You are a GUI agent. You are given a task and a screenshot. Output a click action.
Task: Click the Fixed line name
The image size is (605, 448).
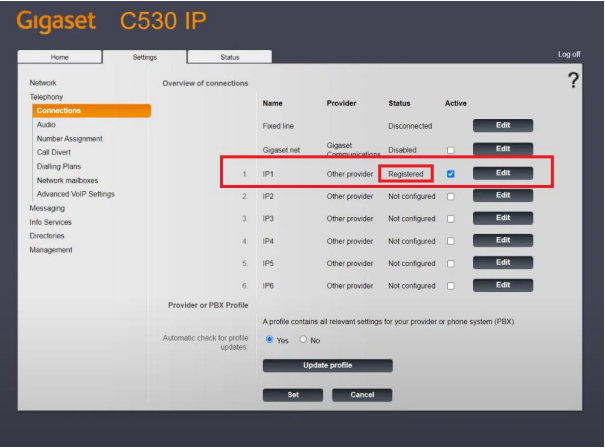(x=278, y=126)
